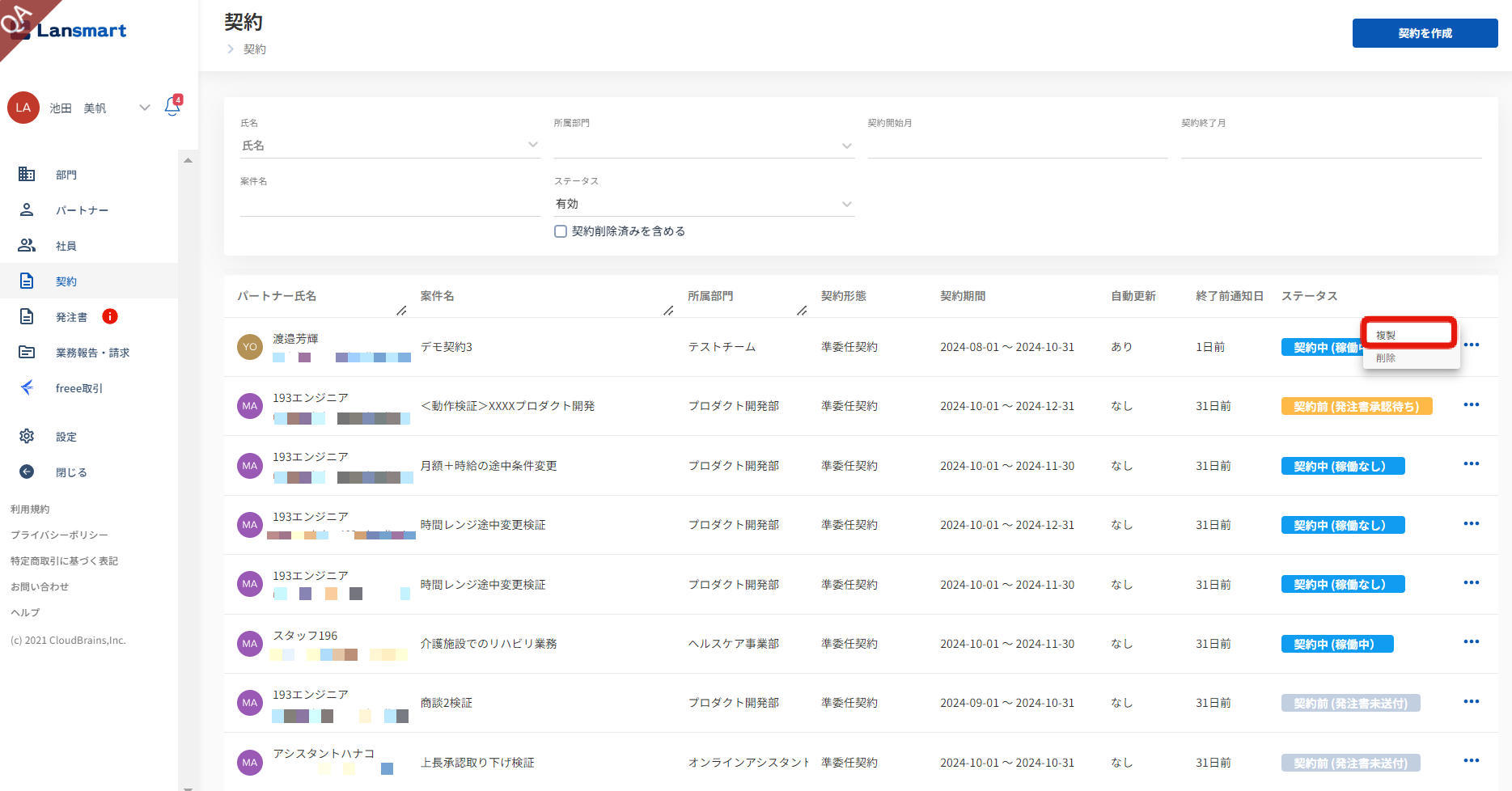This screenshot has height=791, width=1512.
Task: Enable 契約削除済みを含める checkbox
Action: point(561,231)
